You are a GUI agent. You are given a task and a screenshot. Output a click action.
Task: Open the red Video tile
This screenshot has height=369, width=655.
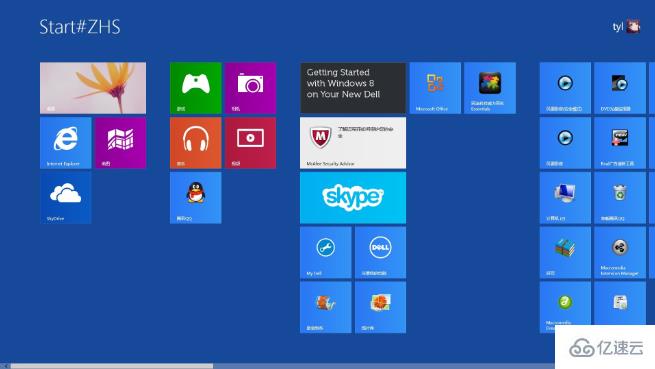pyautogui.click(x=250, y=143)
